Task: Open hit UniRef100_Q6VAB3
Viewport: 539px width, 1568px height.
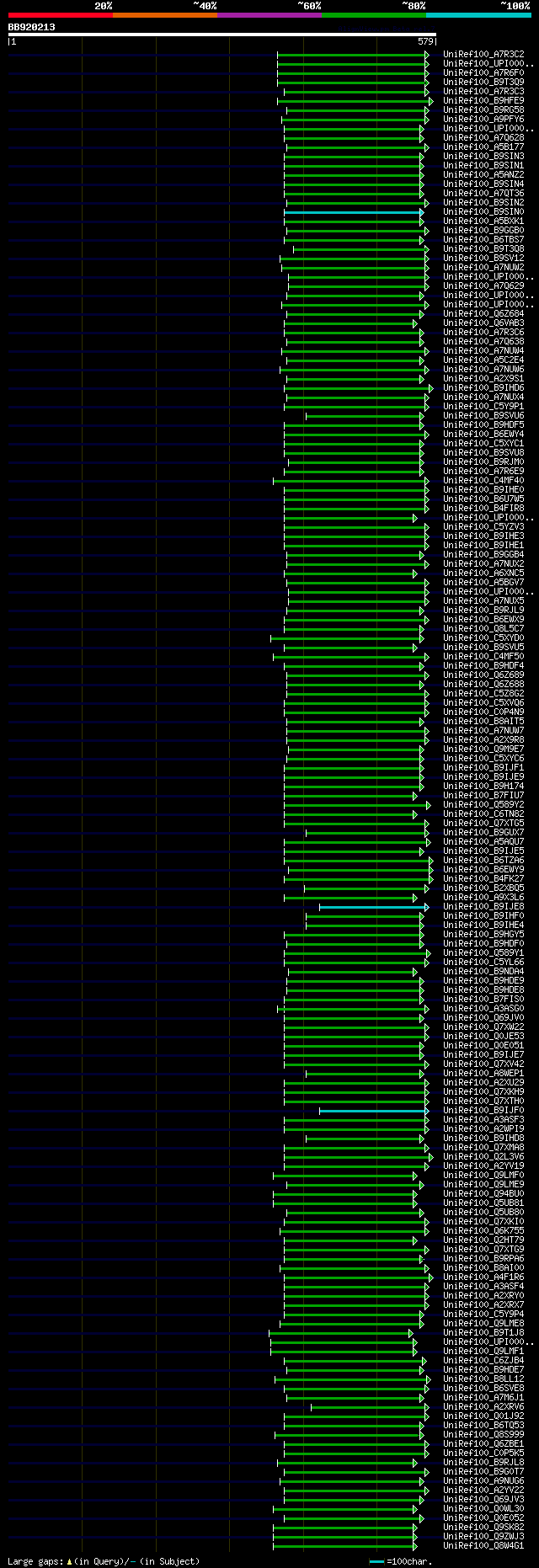Action: coord(483,323)
